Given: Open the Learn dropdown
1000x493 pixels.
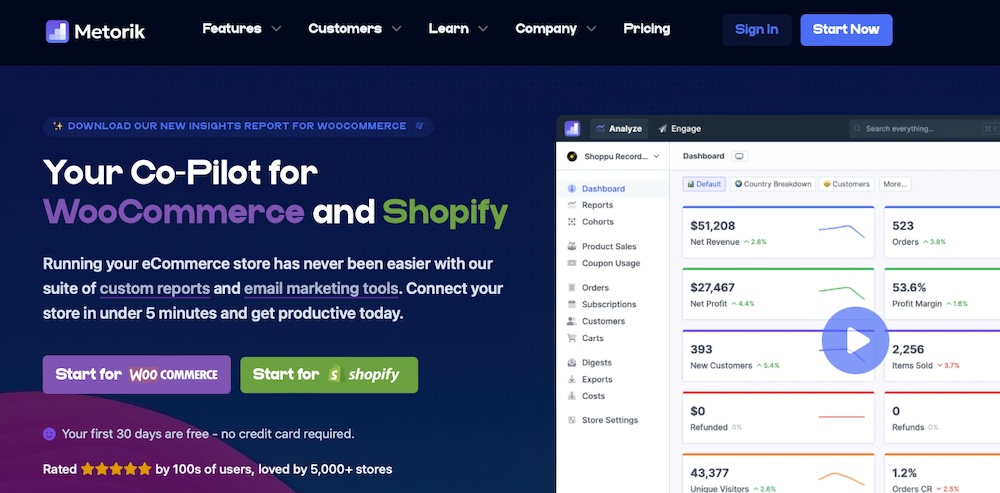Looking at the screenshot, I should click(x=459, y=29).
